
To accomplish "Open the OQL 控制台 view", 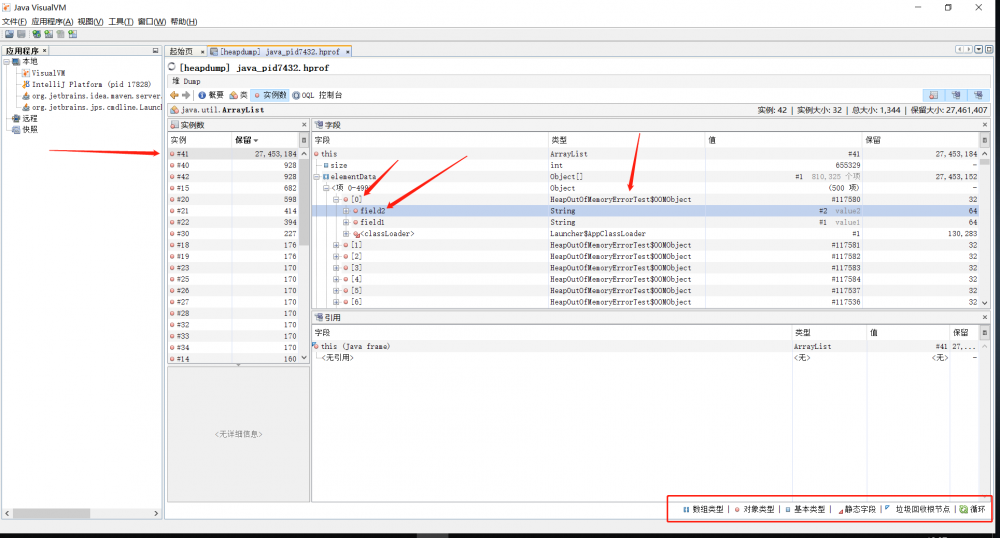I will coord(317,95).
